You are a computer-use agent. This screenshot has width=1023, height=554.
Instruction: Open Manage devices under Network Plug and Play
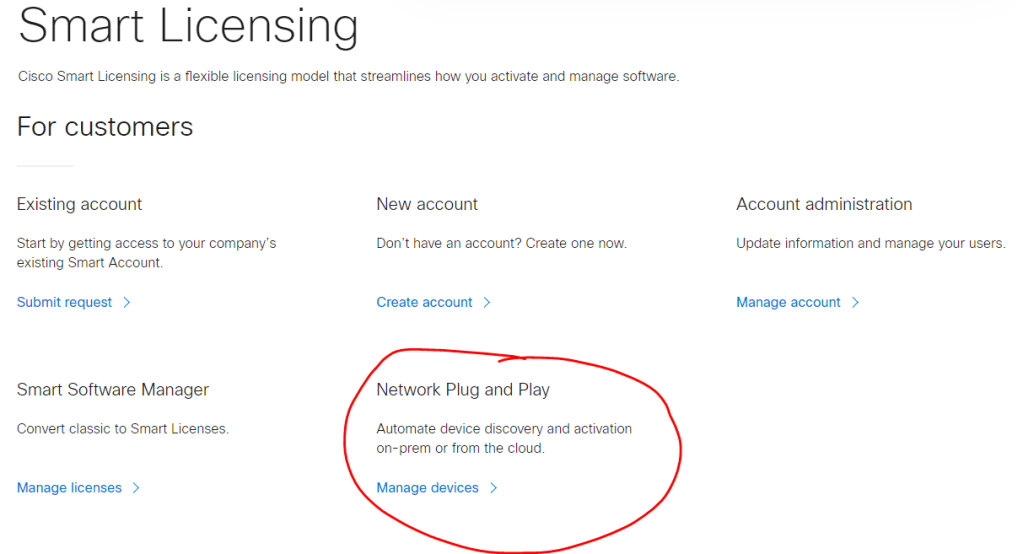[x=427, y=488]
